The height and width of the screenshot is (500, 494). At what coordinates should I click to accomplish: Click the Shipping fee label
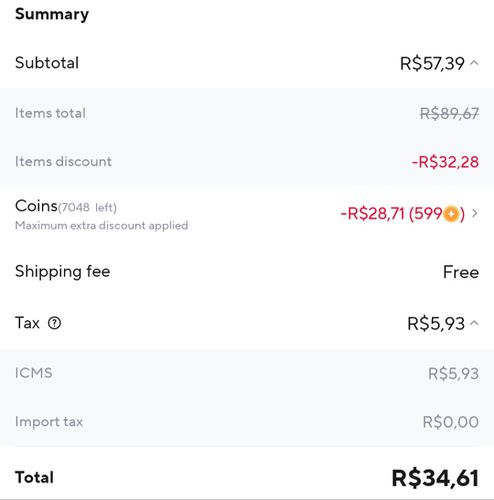pos(63,272)
